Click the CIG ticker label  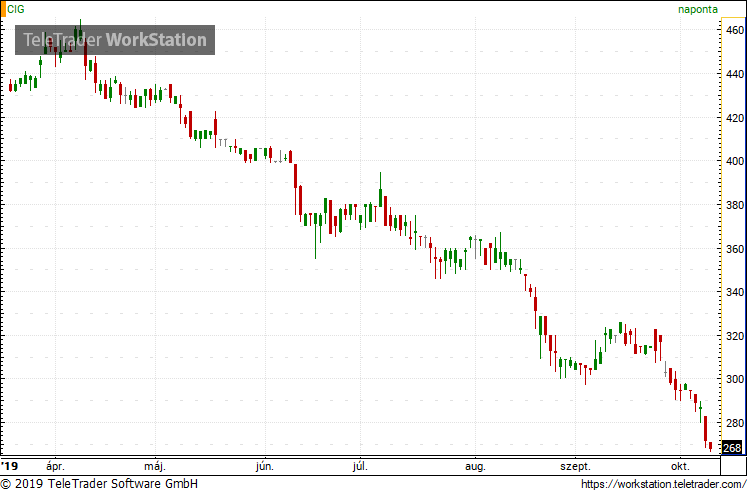[16, 9]
